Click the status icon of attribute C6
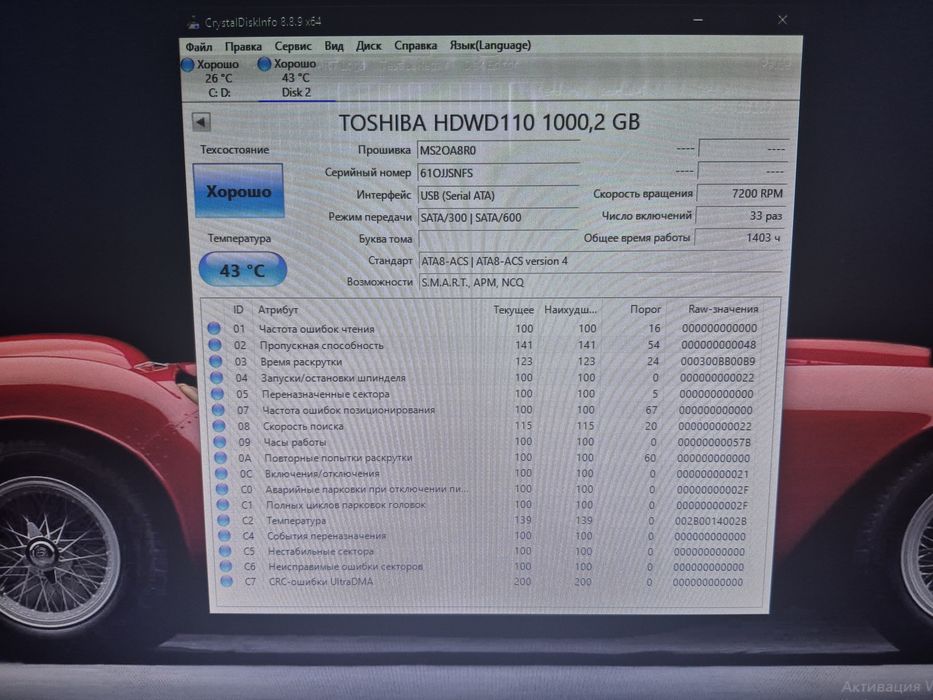The height and width of the screenshot is (700, 933). 226,566
